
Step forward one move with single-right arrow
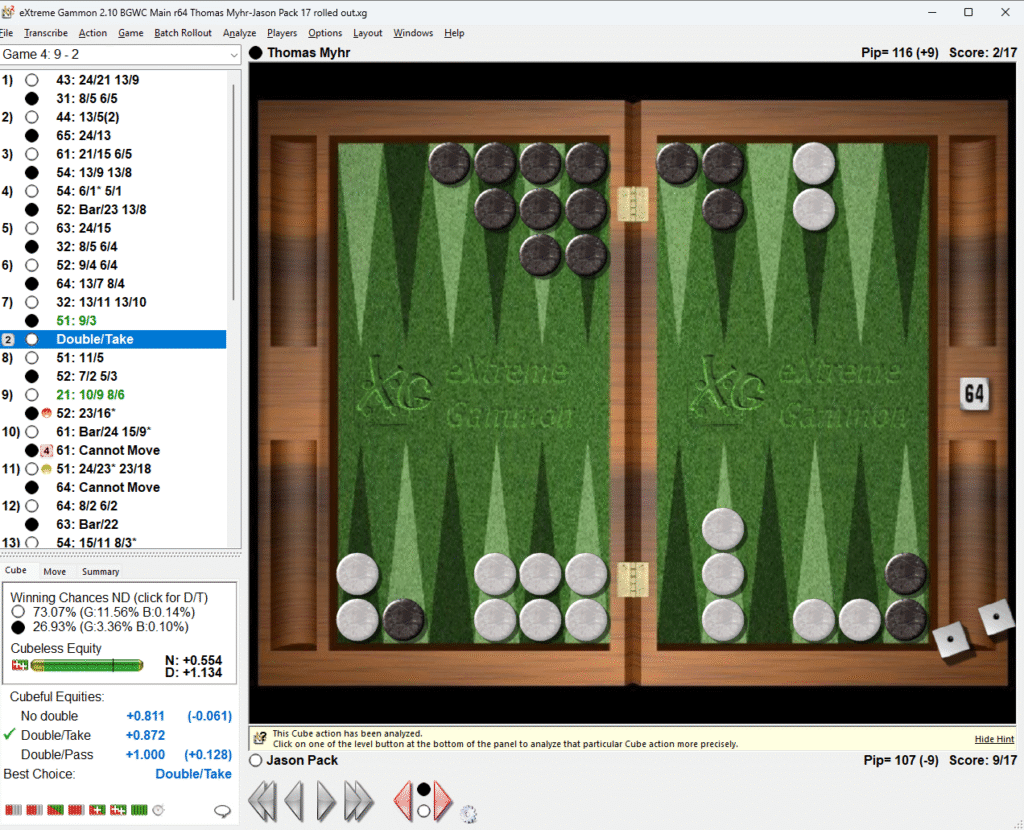[326, 801]
